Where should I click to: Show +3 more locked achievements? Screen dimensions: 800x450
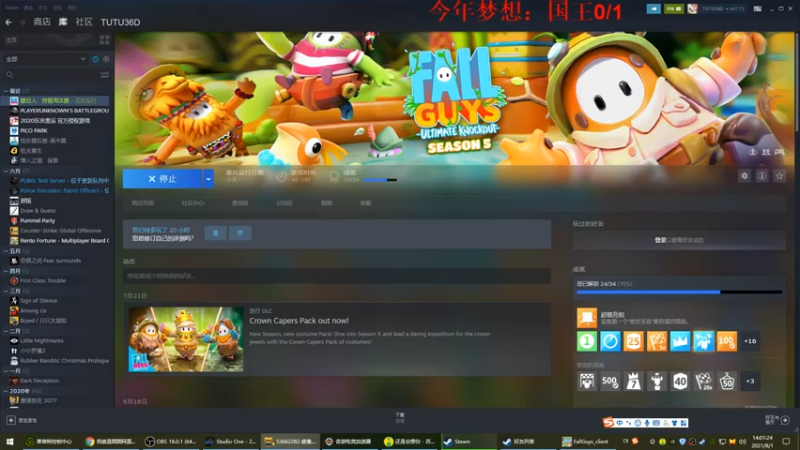point(750,382)
